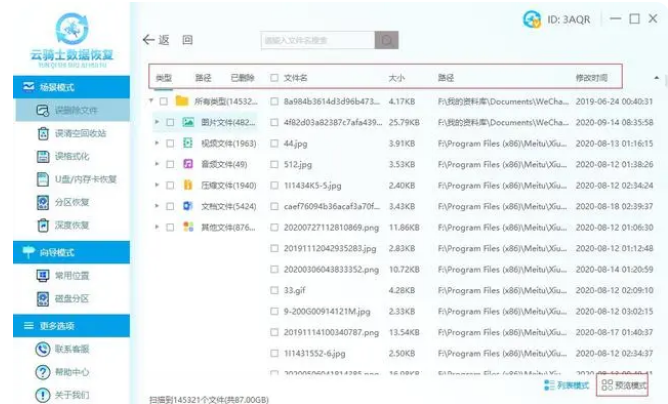Expand the 视频文件 tree node
668x404 pixels.
click(157, 143)
